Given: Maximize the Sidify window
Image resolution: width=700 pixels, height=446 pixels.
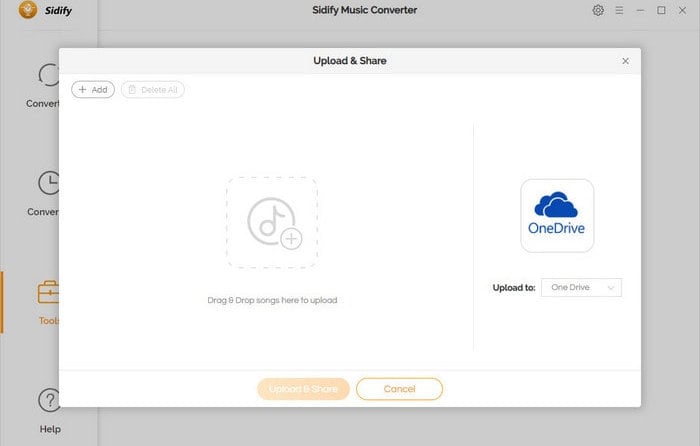Looking at the screenshot, I should (661, 10).
